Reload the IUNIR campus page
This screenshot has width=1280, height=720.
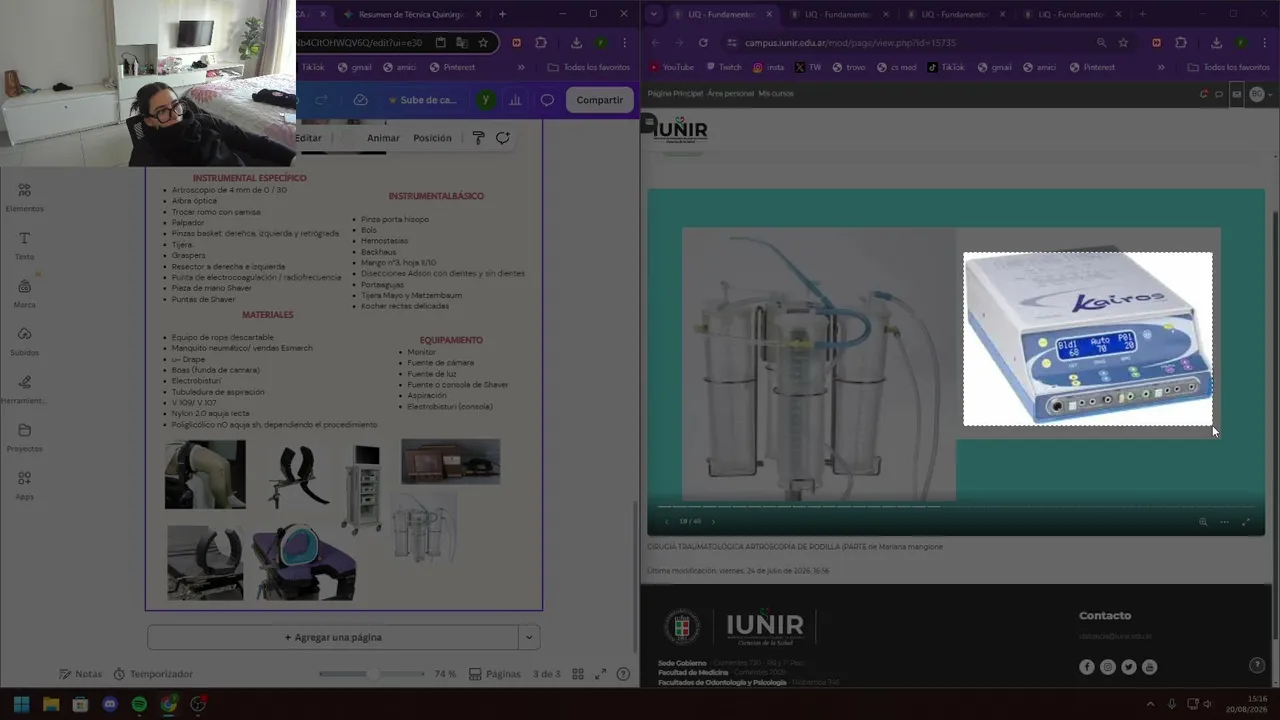(x=703, y=43)
